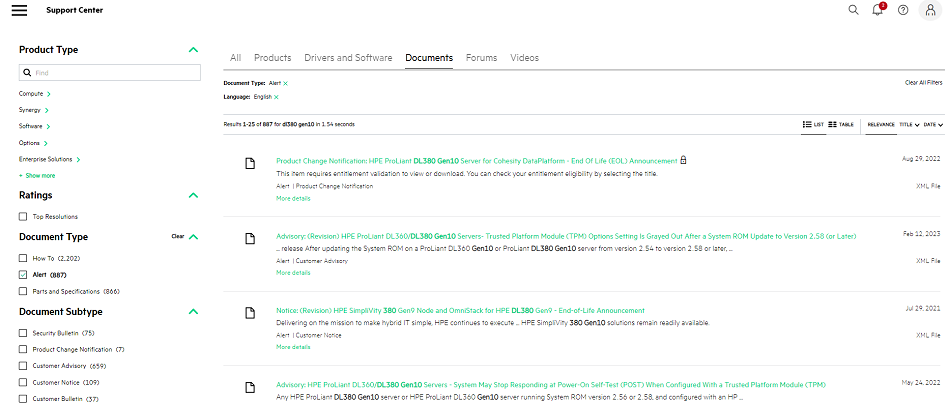Screen dimensions: 950x404
Task: Check the Security Bulletin subtype
Action: point(23,333)
